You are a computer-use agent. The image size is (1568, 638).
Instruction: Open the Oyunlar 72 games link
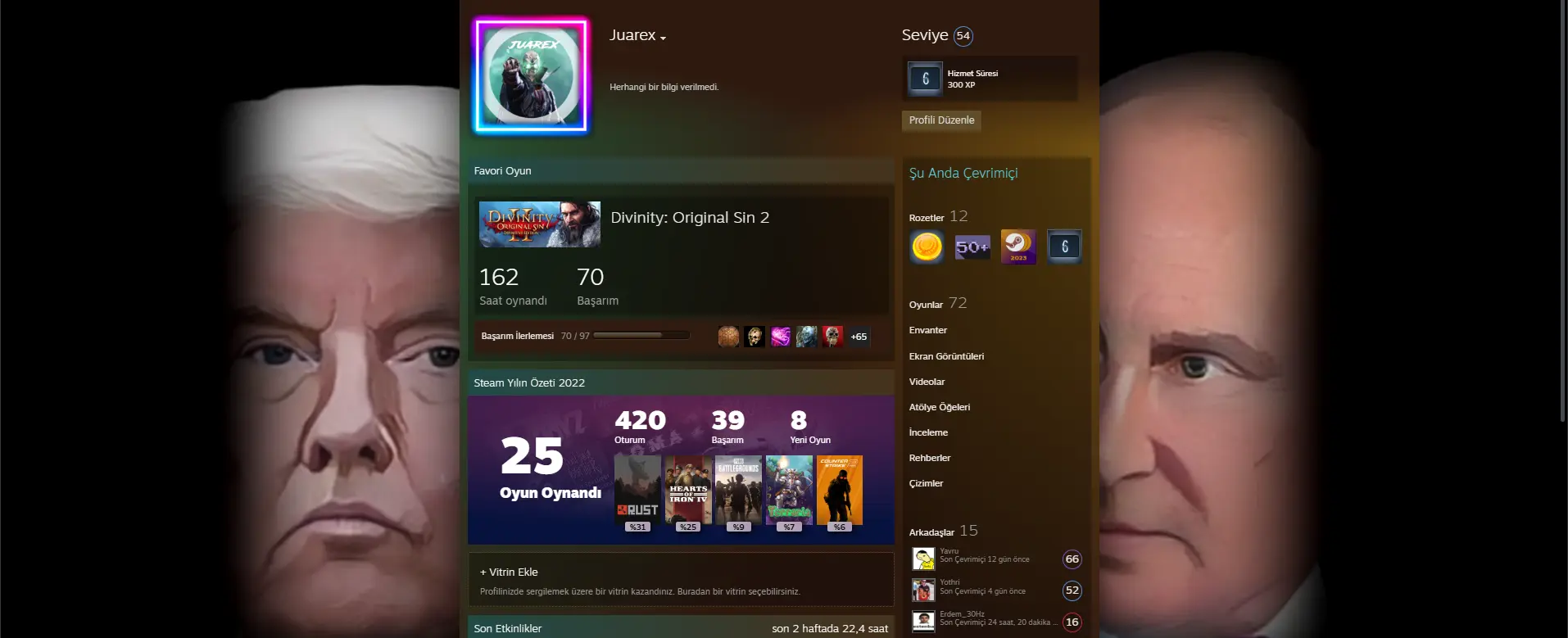[x=938, y=304]
